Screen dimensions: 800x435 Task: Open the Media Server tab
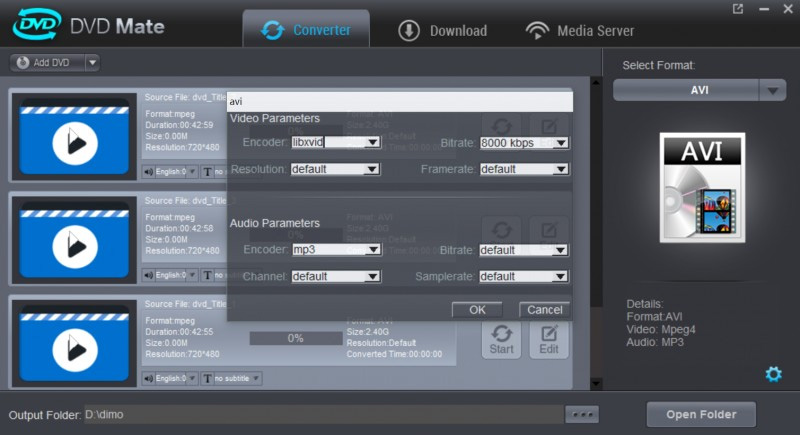click(x=580, y=30)
